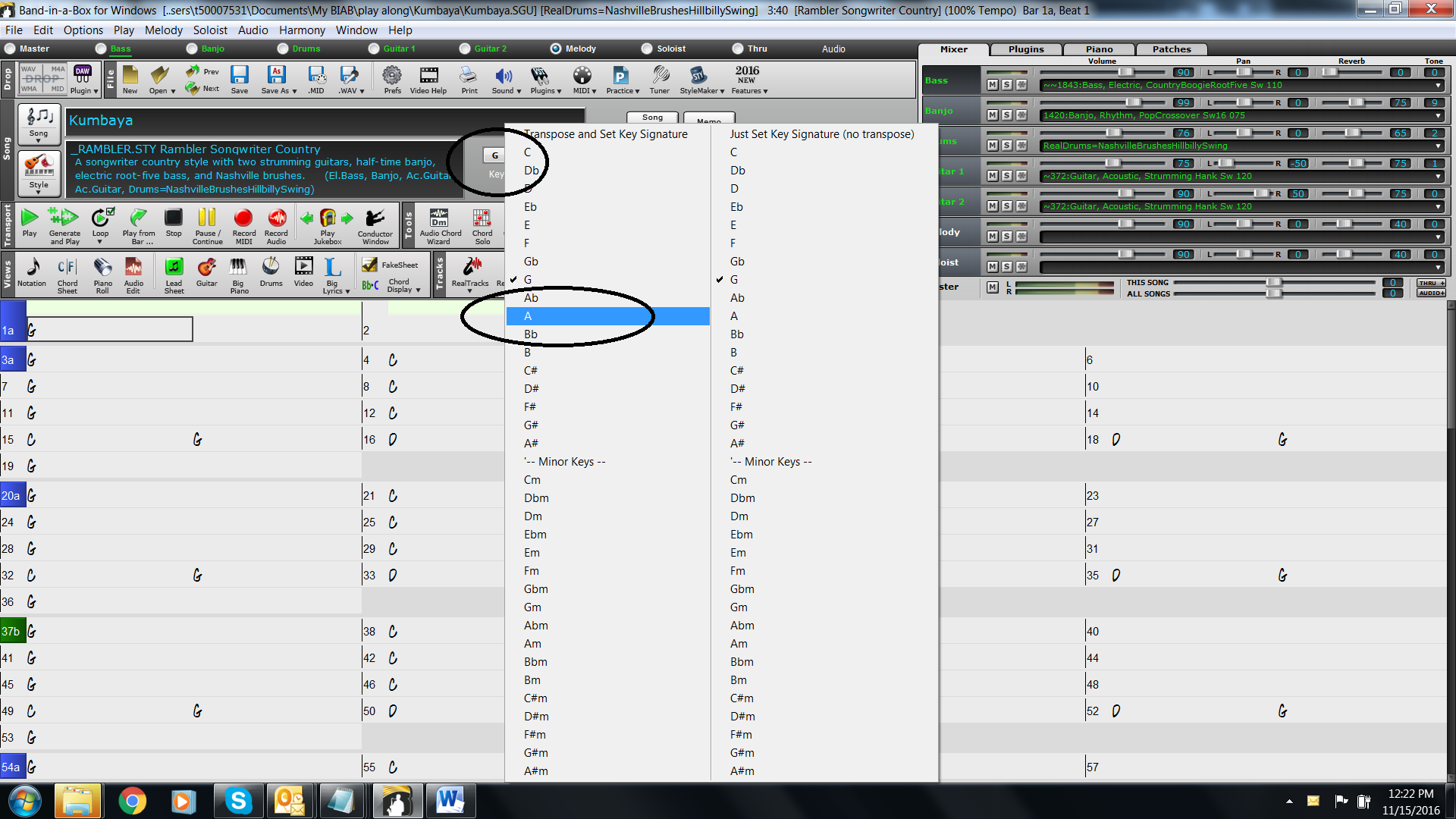Screen dimensions: 1456x819
Task: Click the Song tab above key menu
Action: point(652,118)
